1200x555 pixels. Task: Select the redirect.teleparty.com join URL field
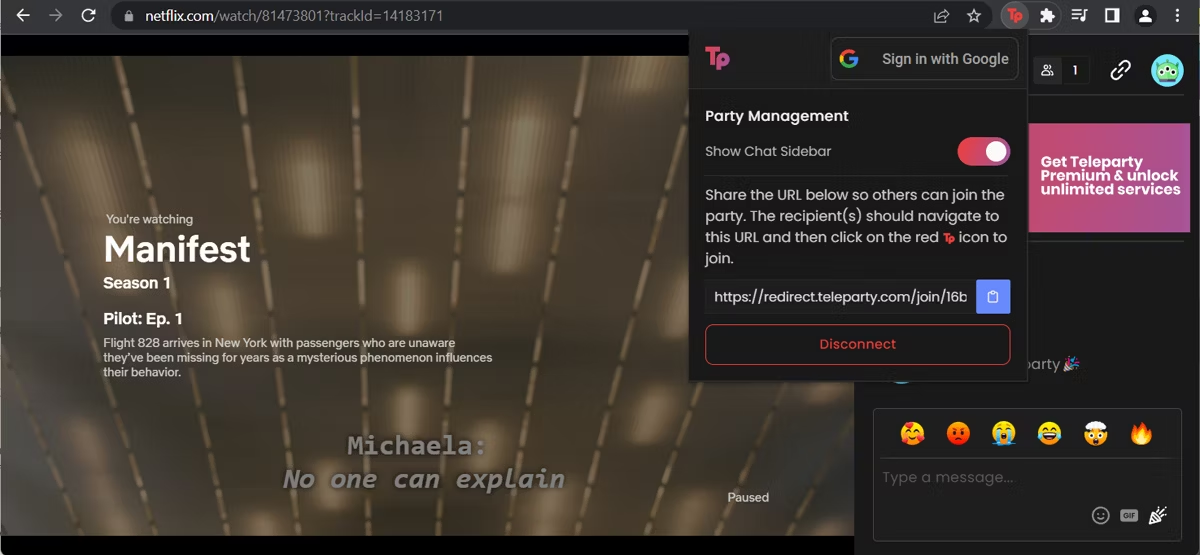tap(840, 297)
